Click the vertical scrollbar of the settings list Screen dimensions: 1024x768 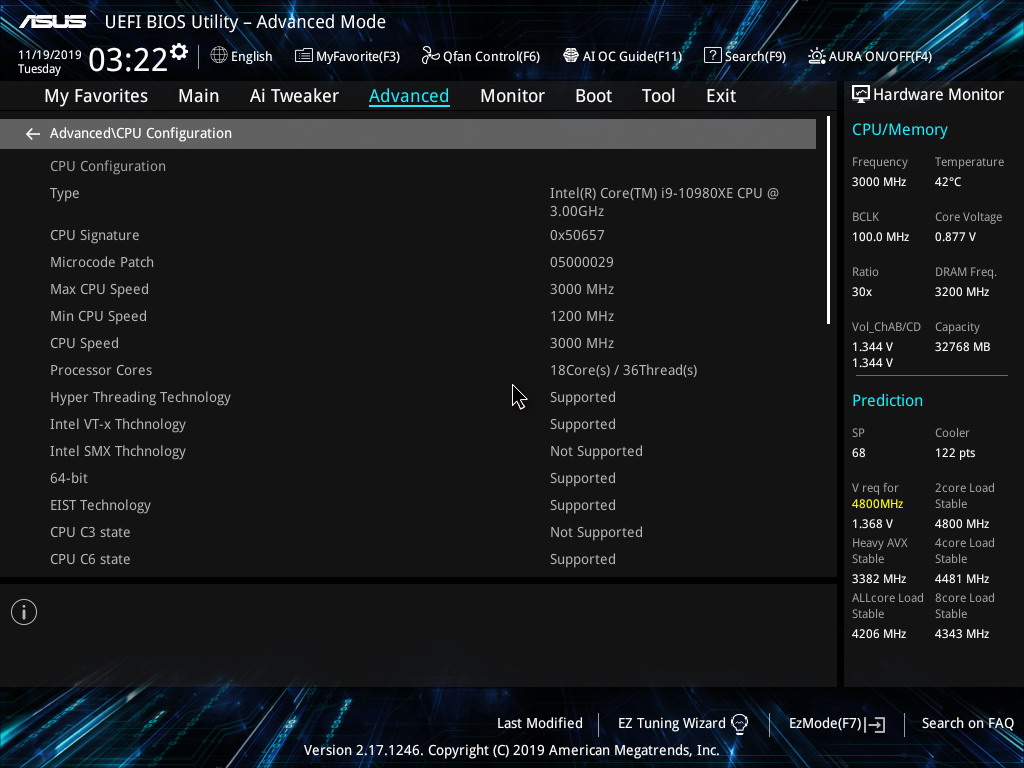(828, 220)
